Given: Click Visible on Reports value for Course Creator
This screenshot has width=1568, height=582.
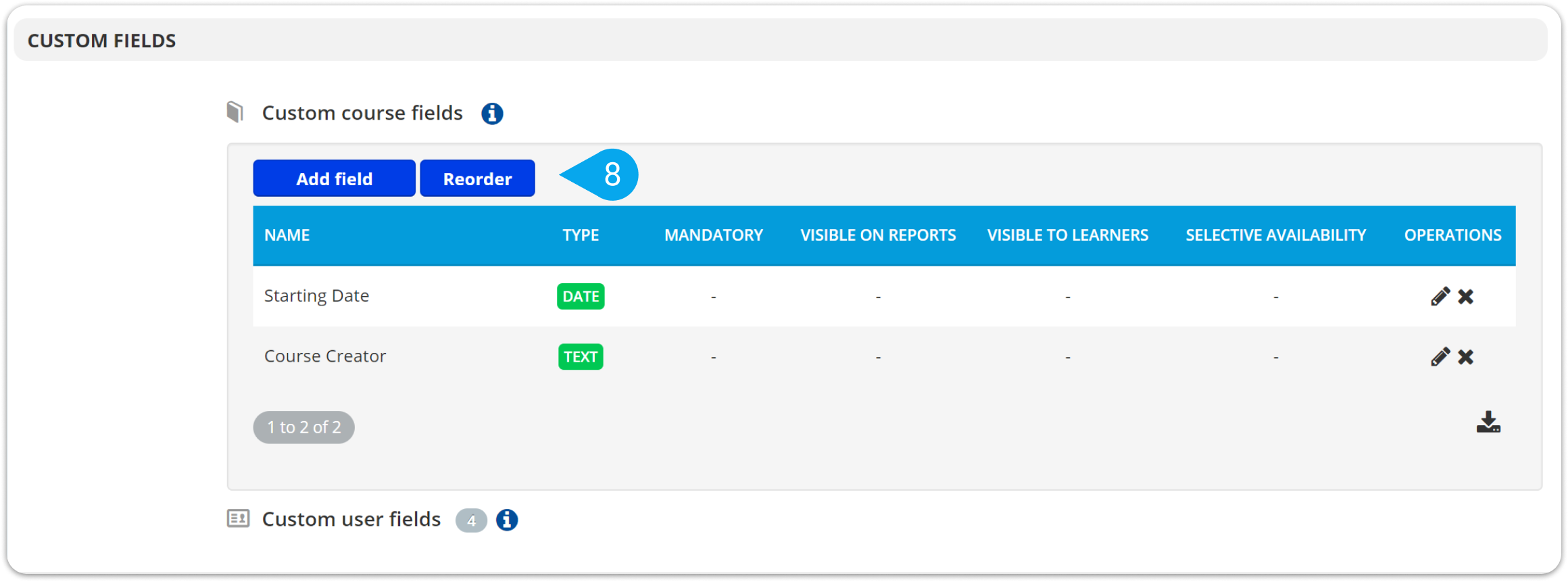Looking at the screenshot, I should [x=878, y=357].
